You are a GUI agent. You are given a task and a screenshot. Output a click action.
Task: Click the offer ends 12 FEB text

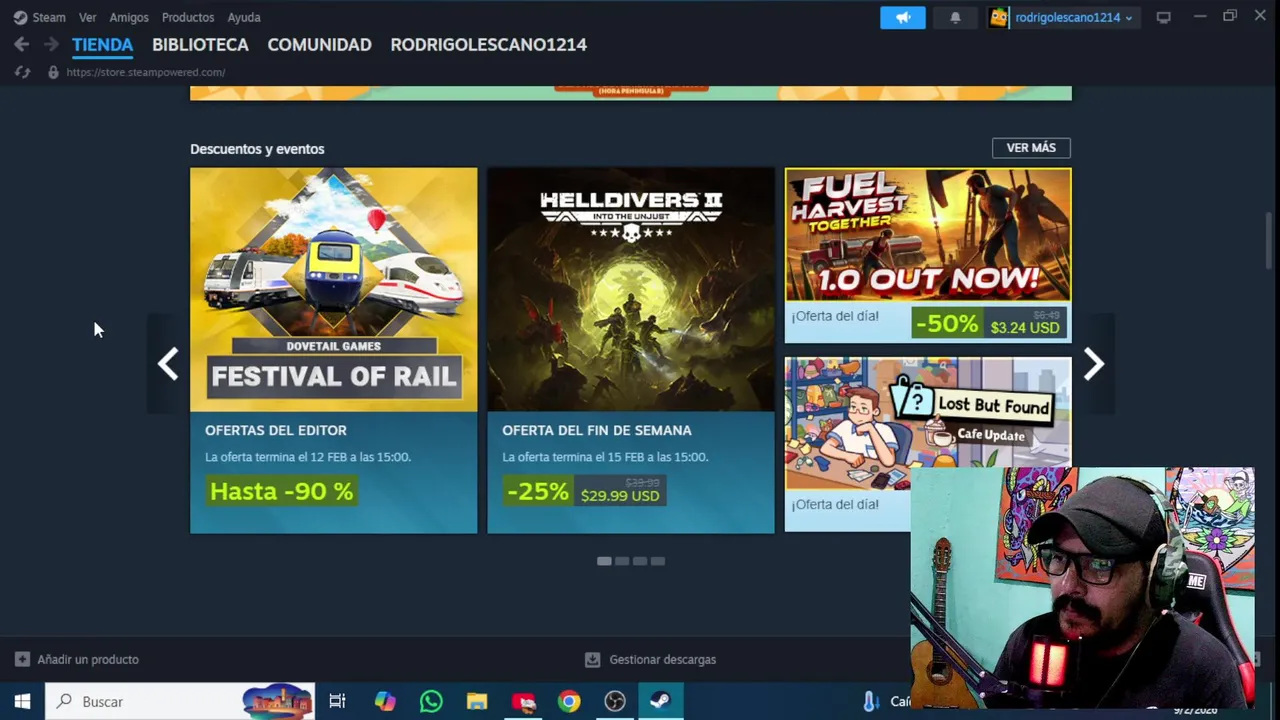coord(308,457)
